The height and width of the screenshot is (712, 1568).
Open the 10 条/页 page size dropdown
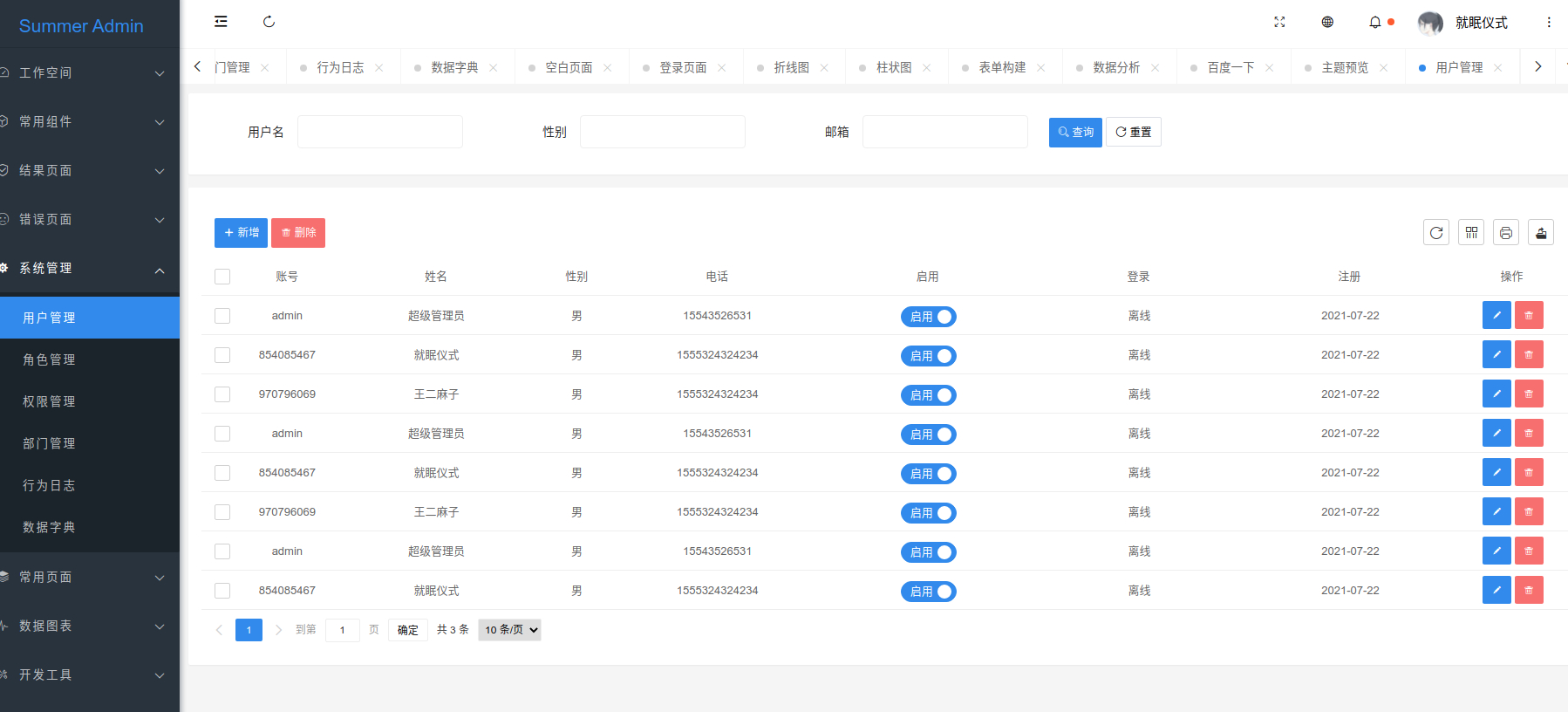pos(509,630)
